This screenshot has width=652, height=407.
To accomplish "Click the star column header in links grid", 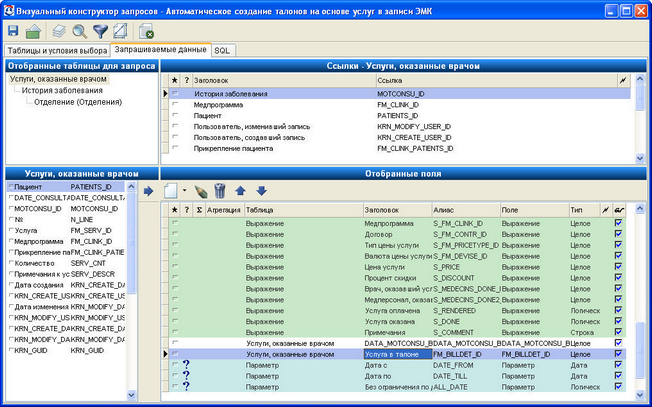I will [175, 80].
